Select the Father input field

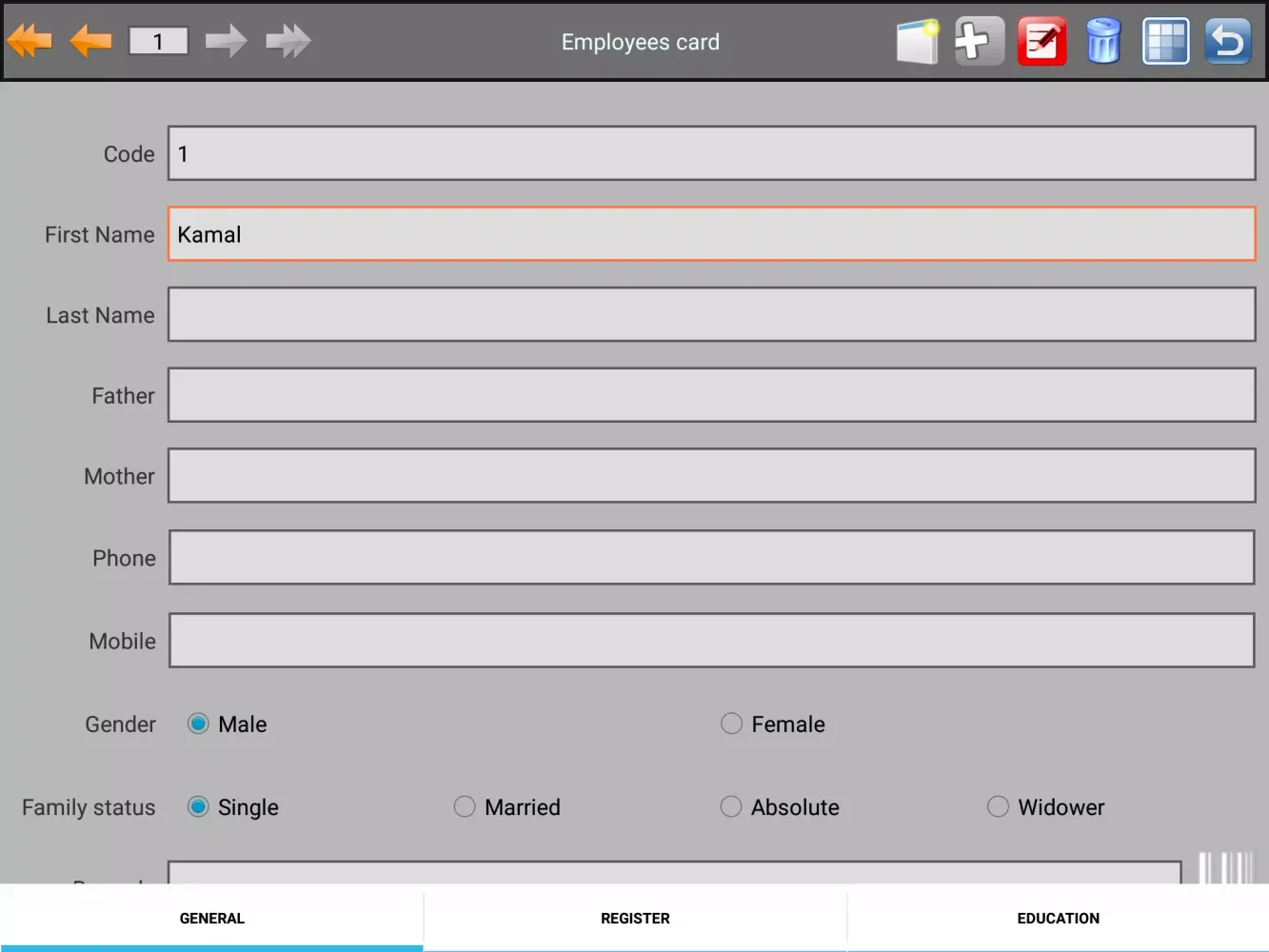pos(712,395)
